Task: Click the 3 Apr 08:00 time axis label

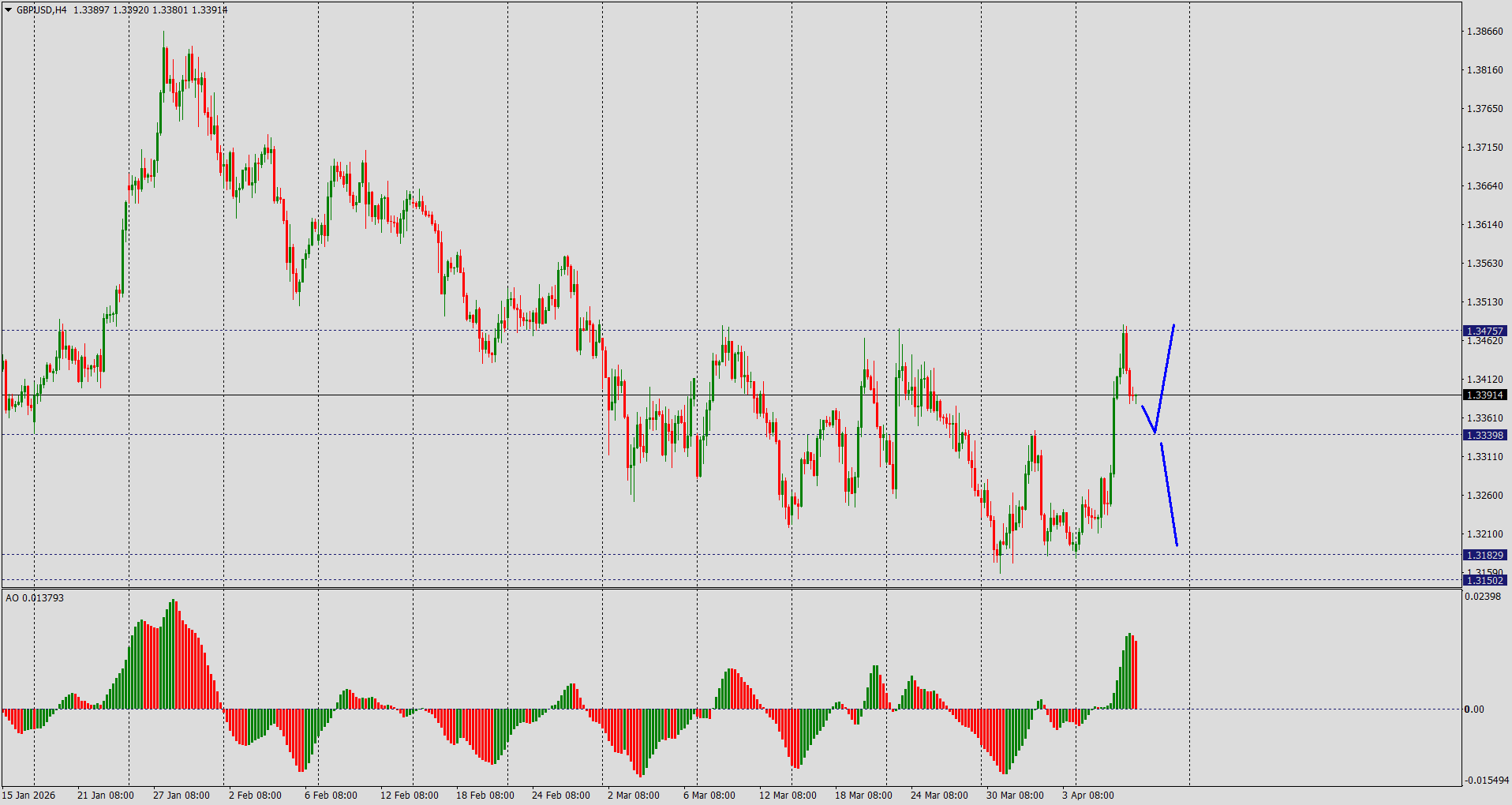Action: pos(1087,795)
